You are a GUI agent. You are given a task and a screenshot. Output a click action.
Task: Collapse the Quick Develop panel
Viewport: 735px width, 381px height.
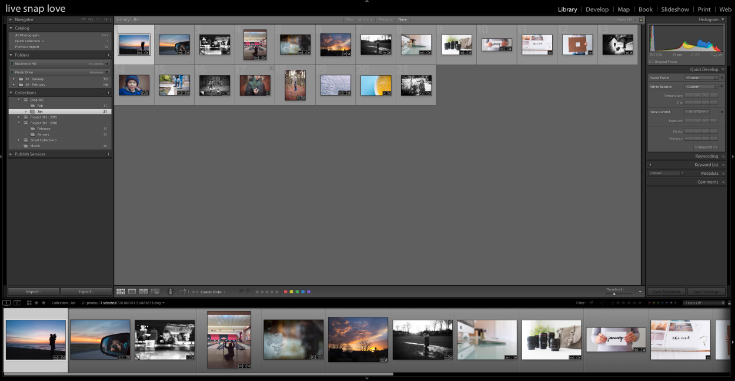click(723, 69)
